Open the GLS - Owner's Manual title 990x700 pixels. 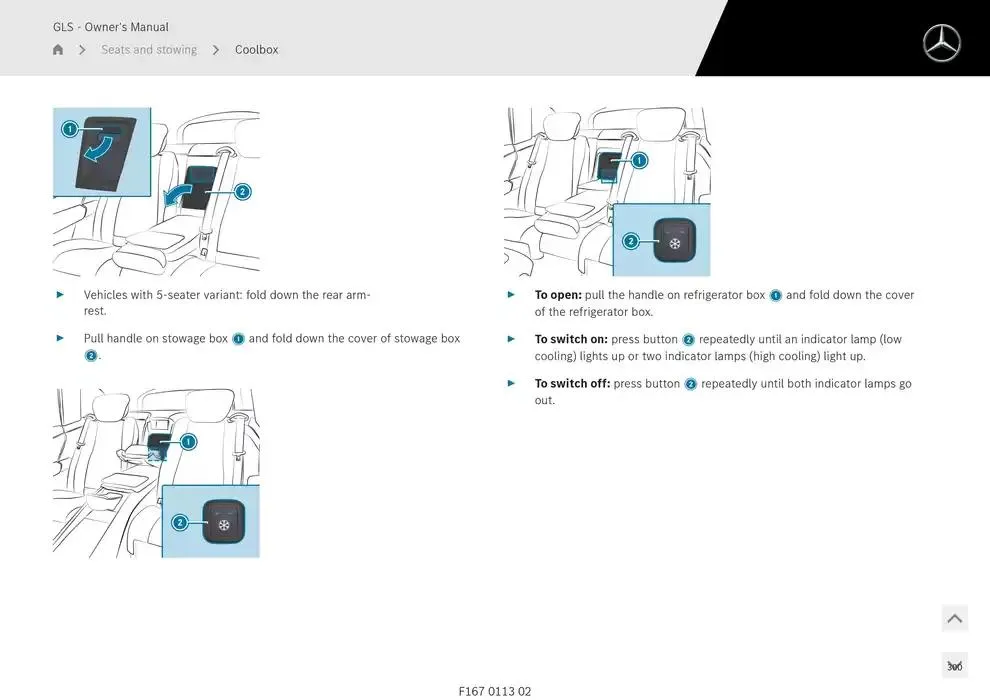tap(111, 27)
